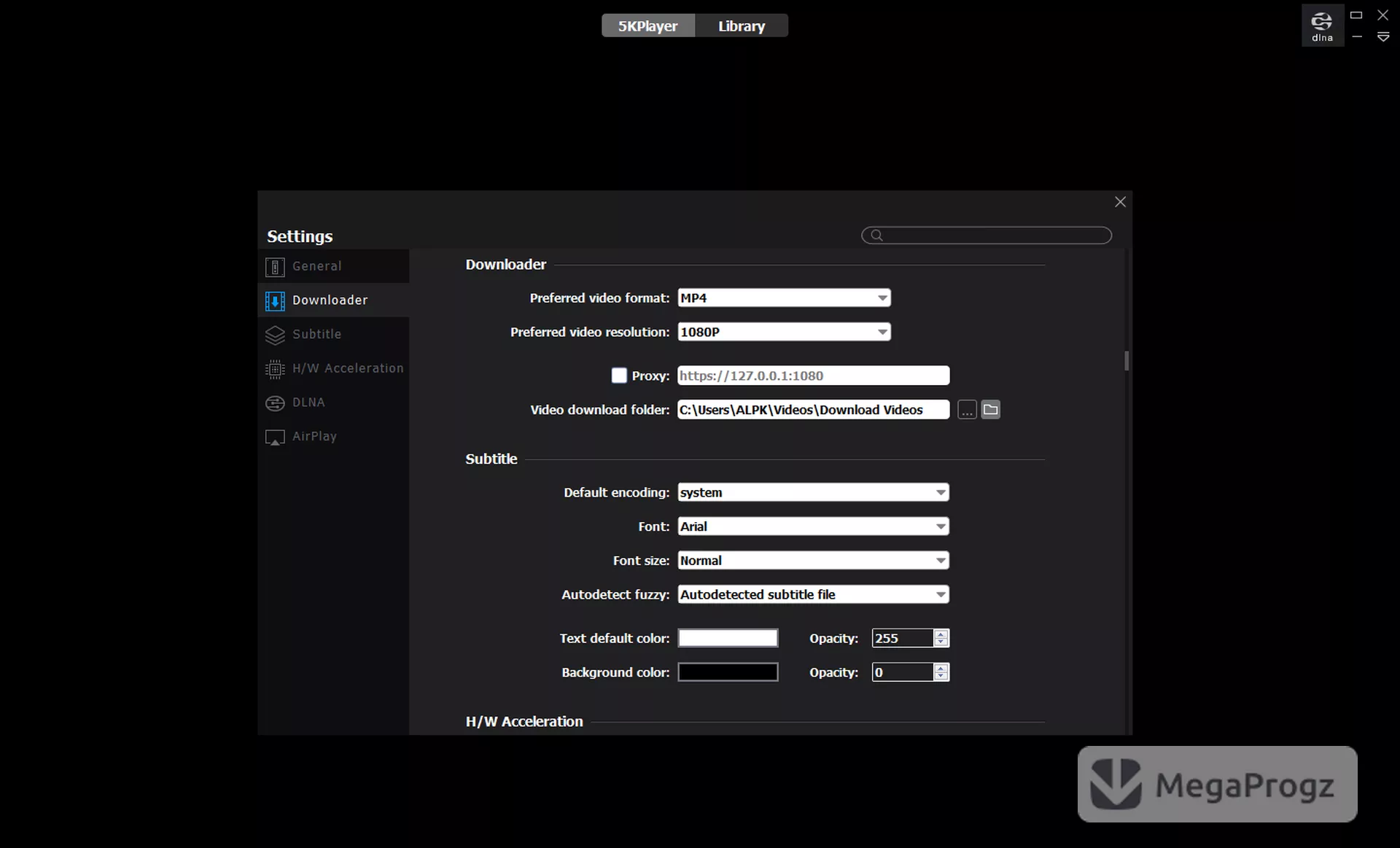Expand the Preferred video format dropdown
The width and height of the screenshot is (1400, 848).
784,297
